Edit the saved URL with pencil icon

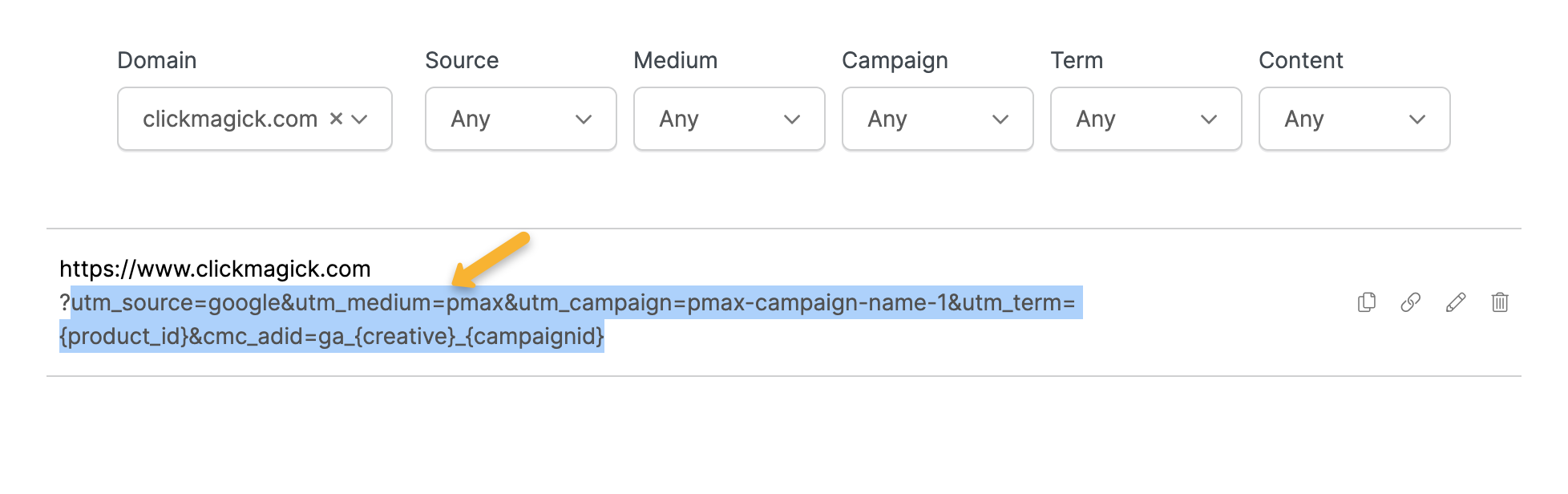pos(1455,302)
